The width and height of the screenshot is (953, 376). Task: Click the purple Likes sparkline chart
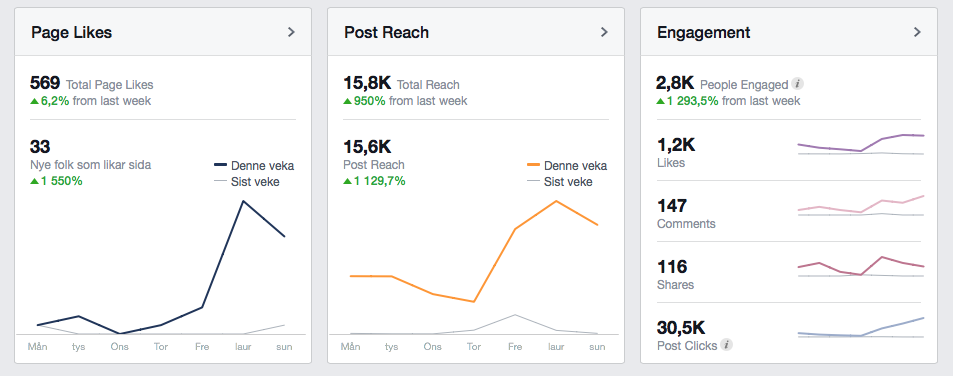(x=861, y=144)
